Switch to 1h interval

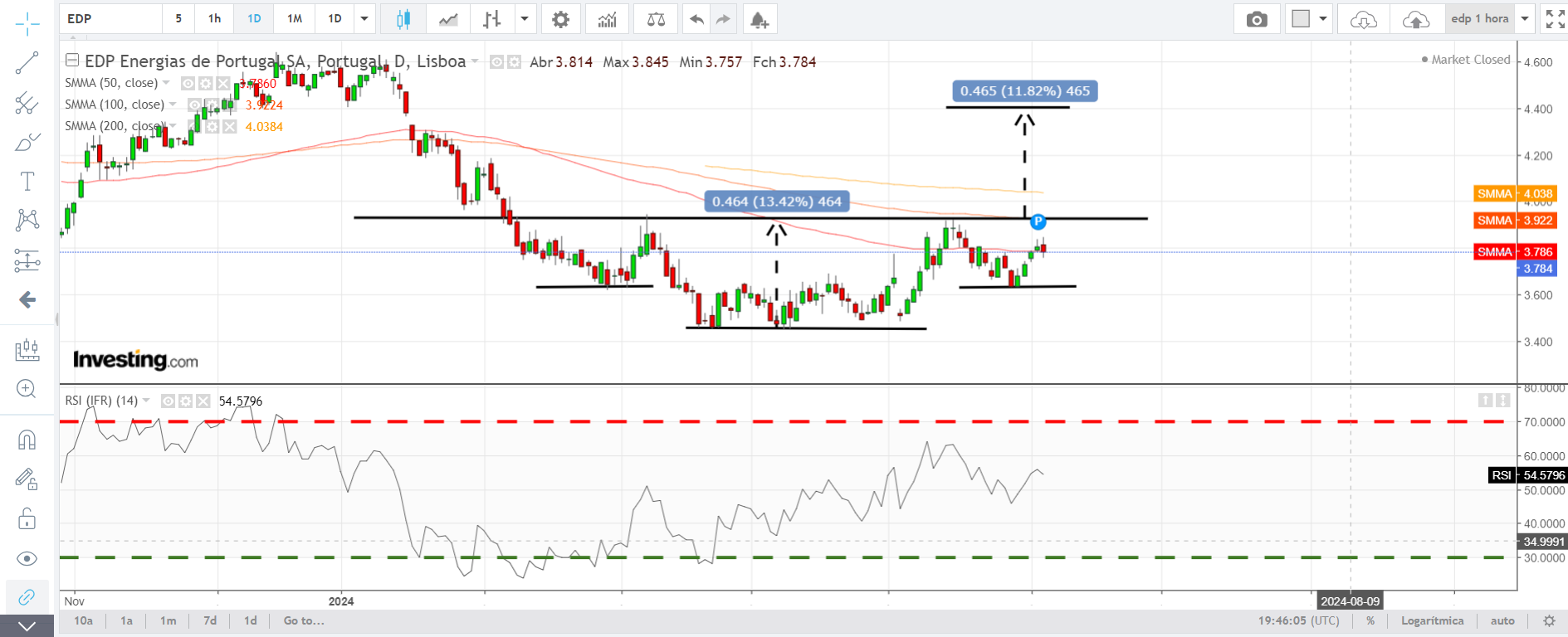click(x=214, y=18)
